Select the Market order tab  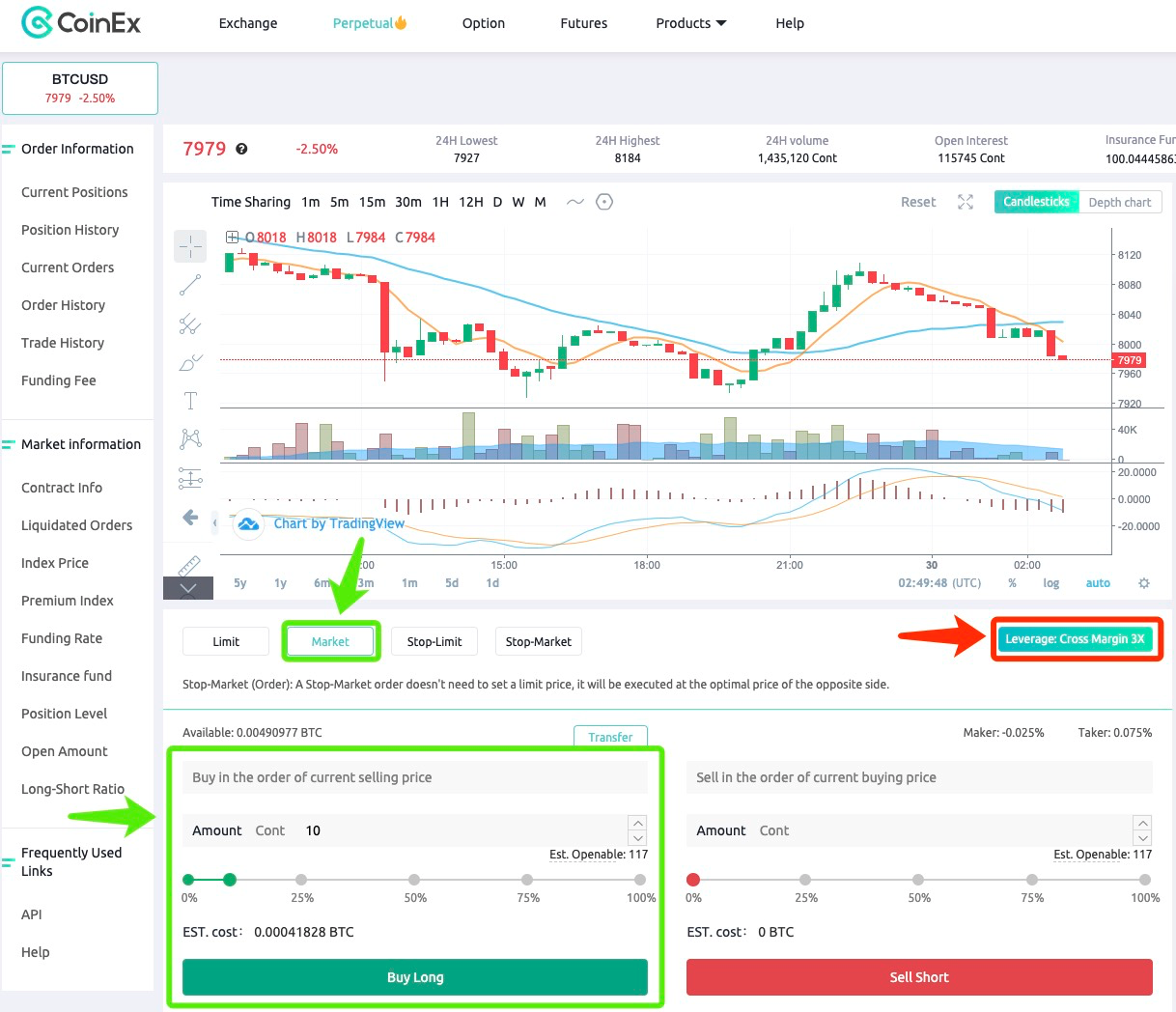click(x=330, y=641)
